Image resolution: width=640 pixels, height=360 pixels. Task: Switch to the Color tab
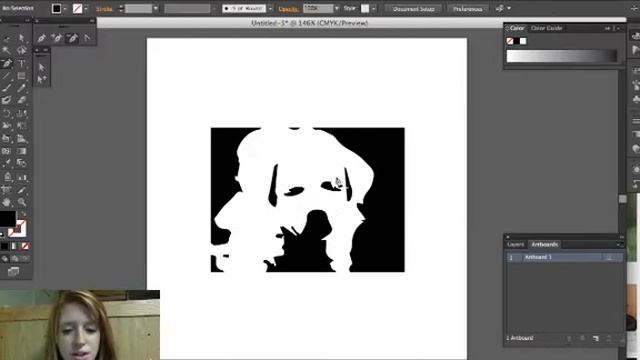pyautogui.click(x=516, y=28)
